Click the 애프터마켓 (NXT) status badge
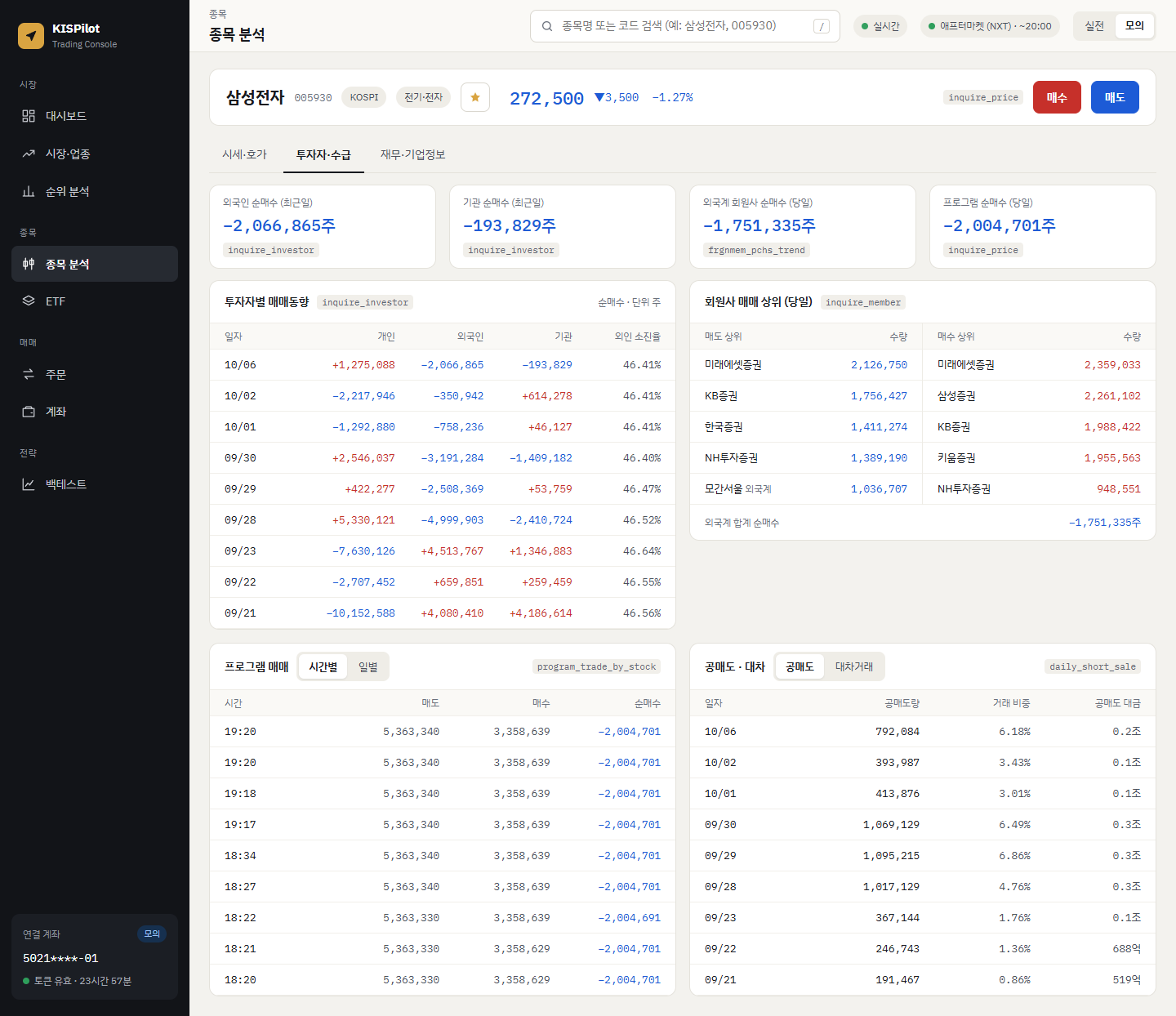The height and width of the screenshot is (1016, 1176). pyautogui.click(x=990, y=26)
